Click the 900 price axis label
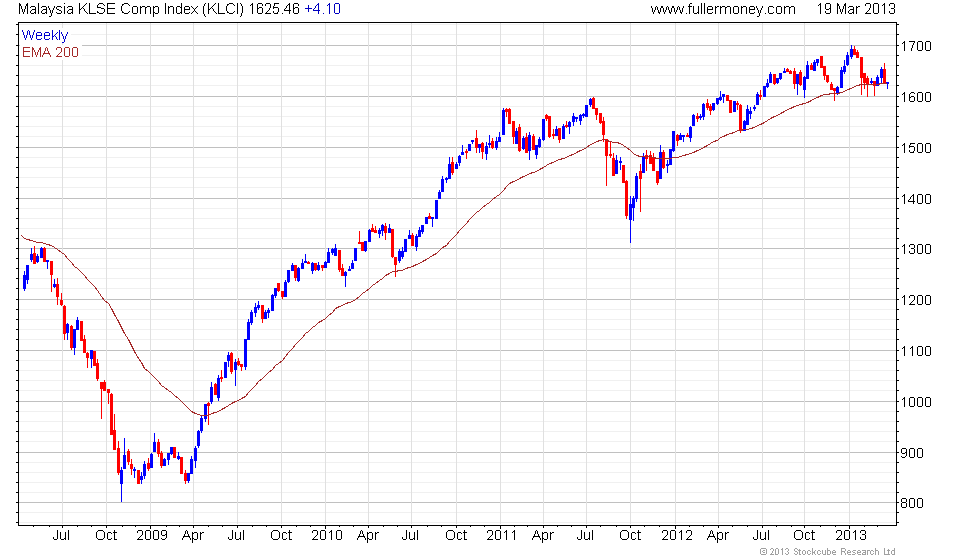Screen dimensions: 980x560 coord(912,453)
